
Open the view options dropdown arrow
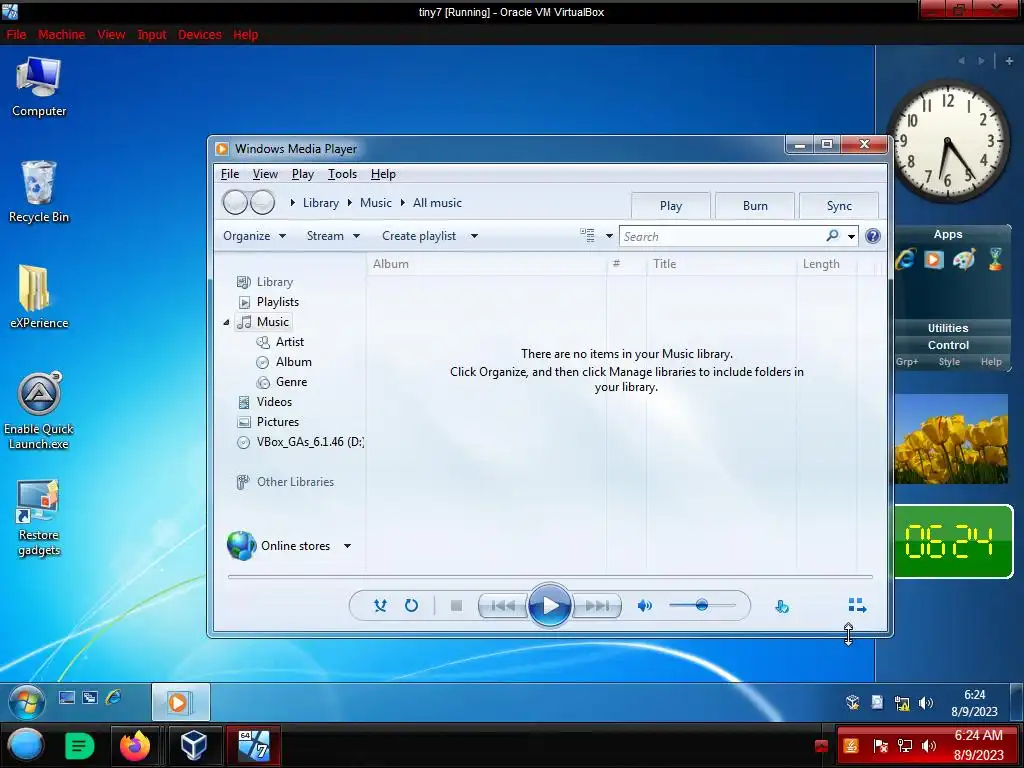[609, 236]
